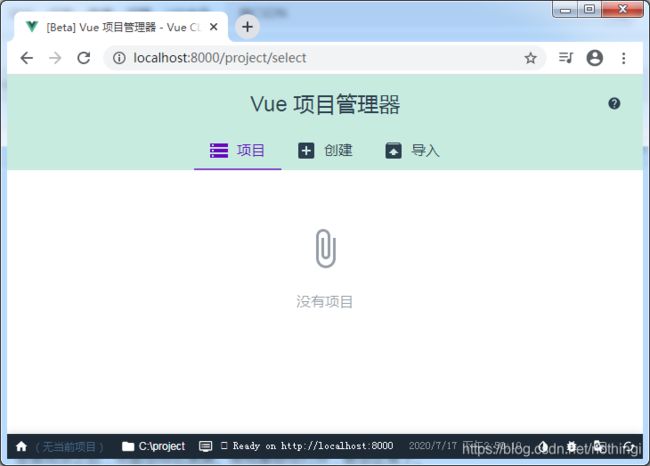Click the 无当前项目 label in the status bar
650x466 pixels.
pos(69,447)
